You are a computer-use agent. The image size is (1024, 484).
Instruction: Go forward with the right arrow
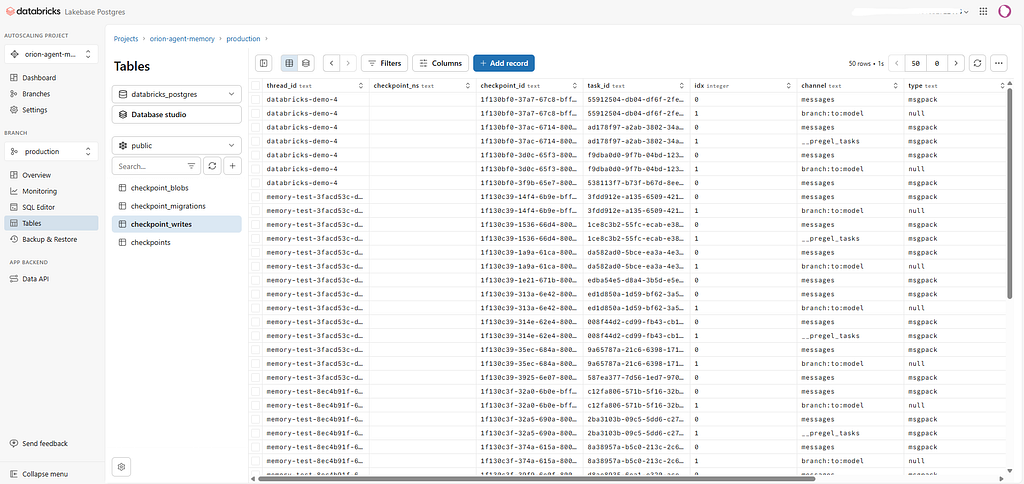pos(349,63)
